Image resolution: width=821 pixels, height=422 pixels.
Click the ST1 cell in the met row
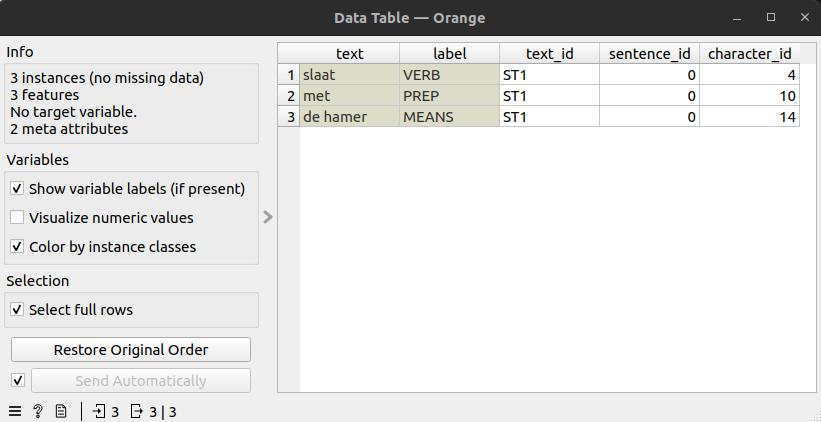pos(549,96)
